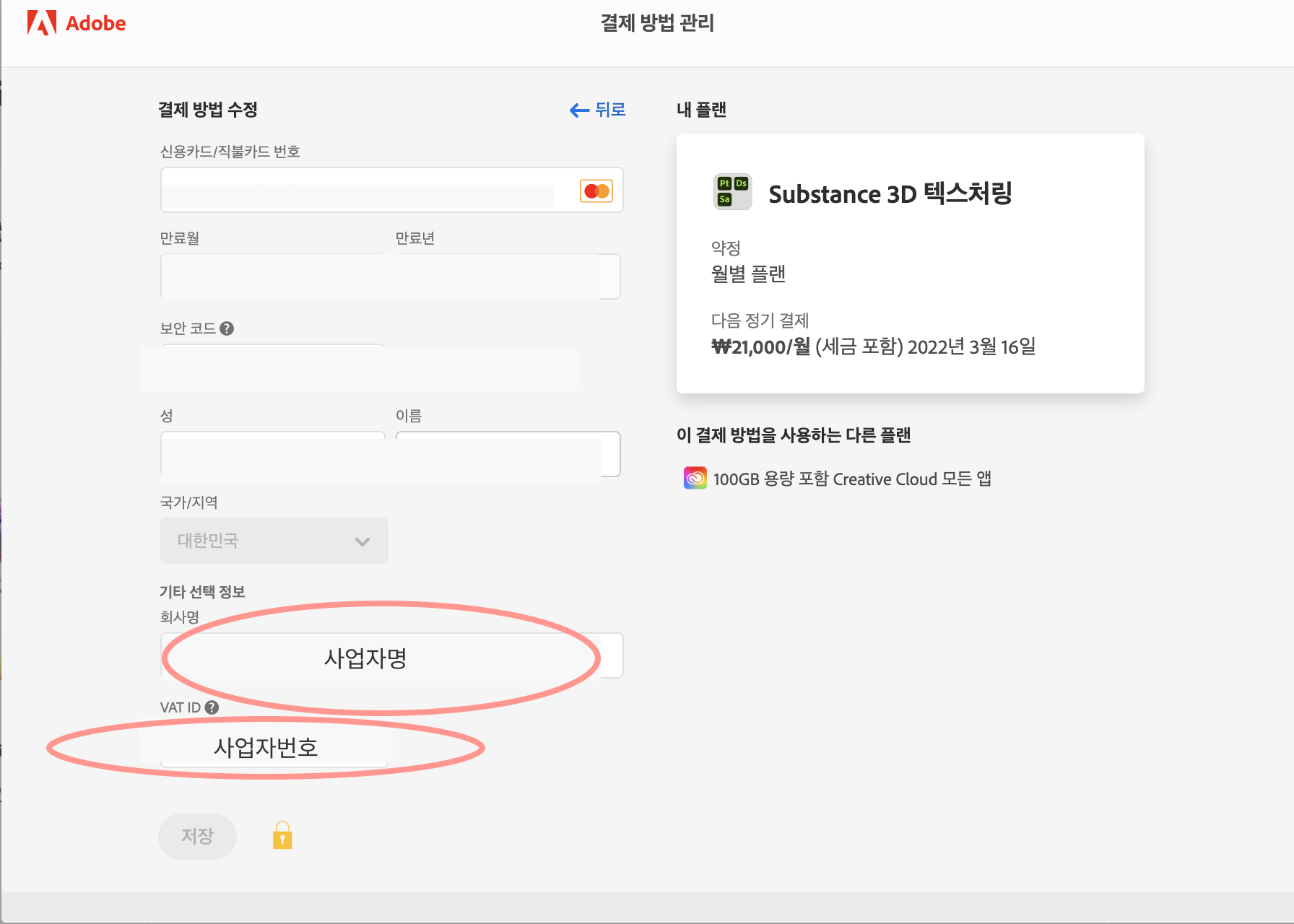The width and height of the screenshot is (1294, 924).
Task: Click the Substance 3D app icon
Action: (x=732, y=191)
